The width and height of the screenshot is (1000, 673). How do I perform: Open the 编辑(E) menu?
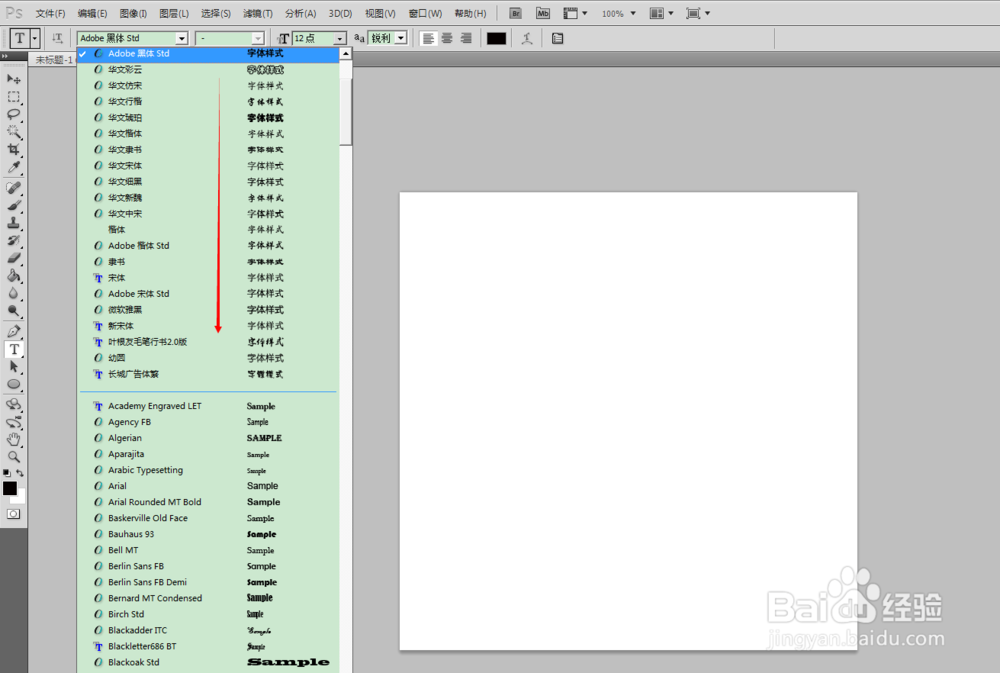click(92, 13)
